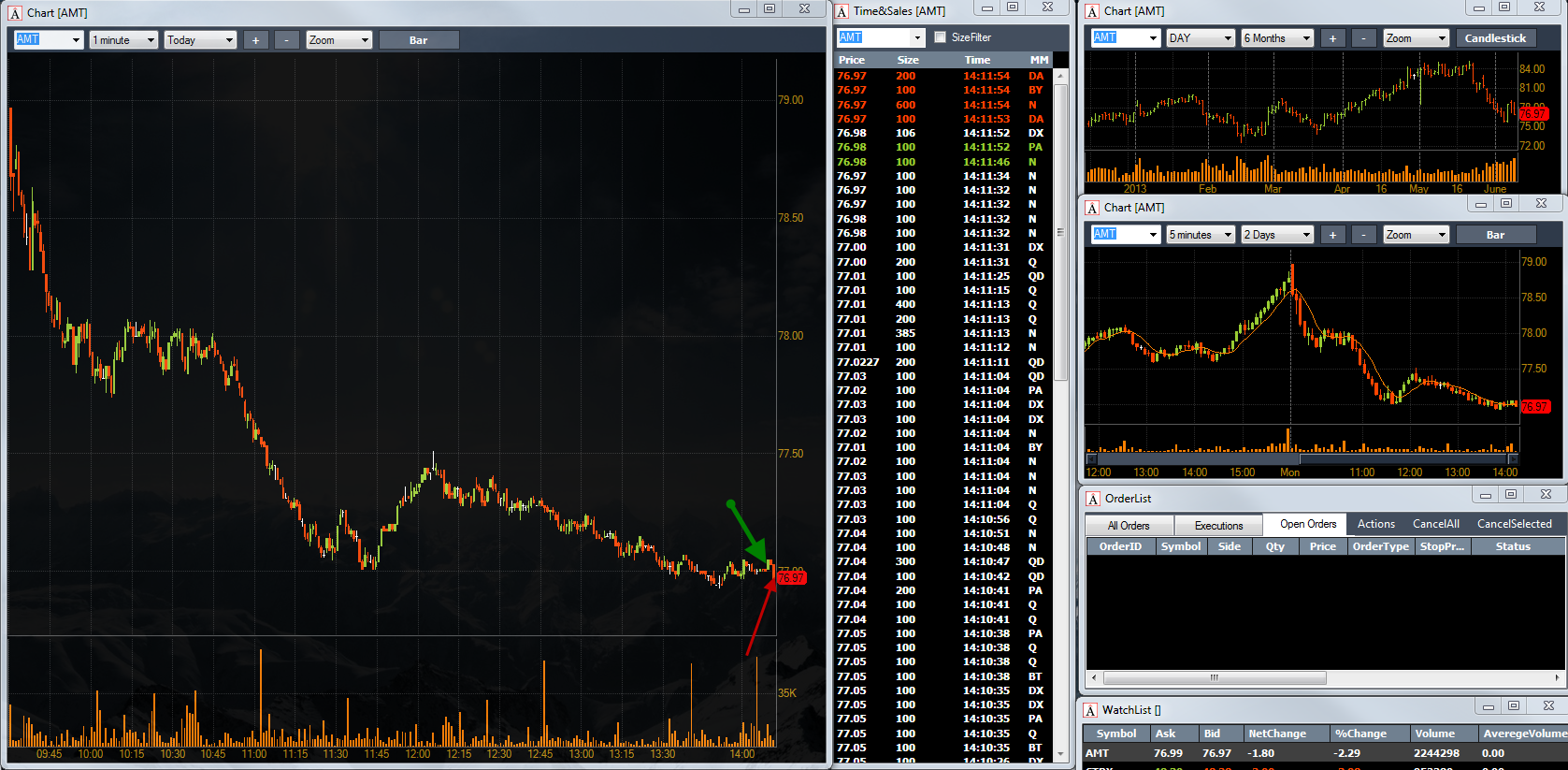Screen dimensions: 1568x770
Task: Click minus button on 5 minutes chart toolbar
Action: click(1364, 235)
